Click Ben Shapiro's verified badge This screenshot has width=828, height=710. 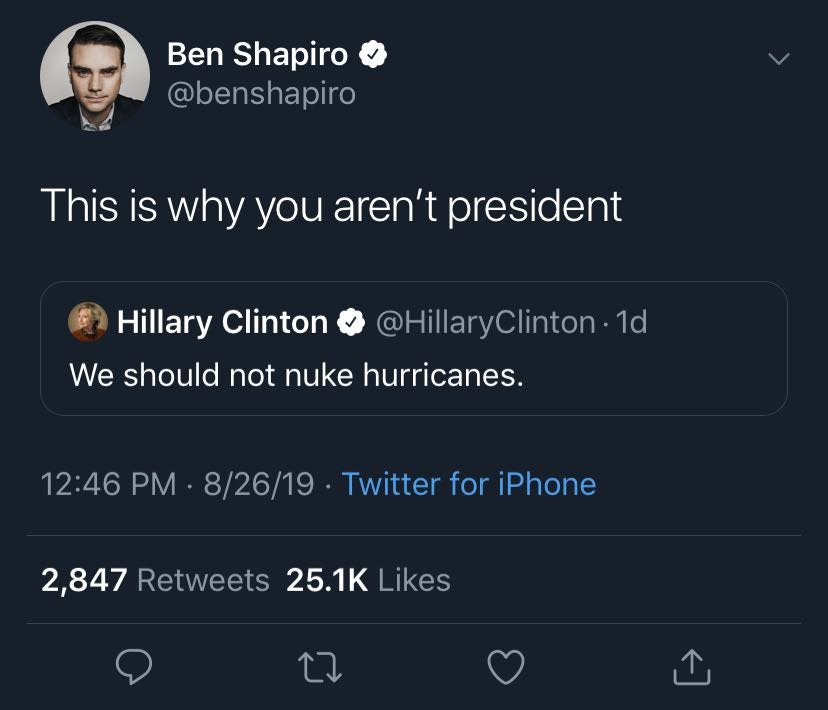click(x=375, y=56)
